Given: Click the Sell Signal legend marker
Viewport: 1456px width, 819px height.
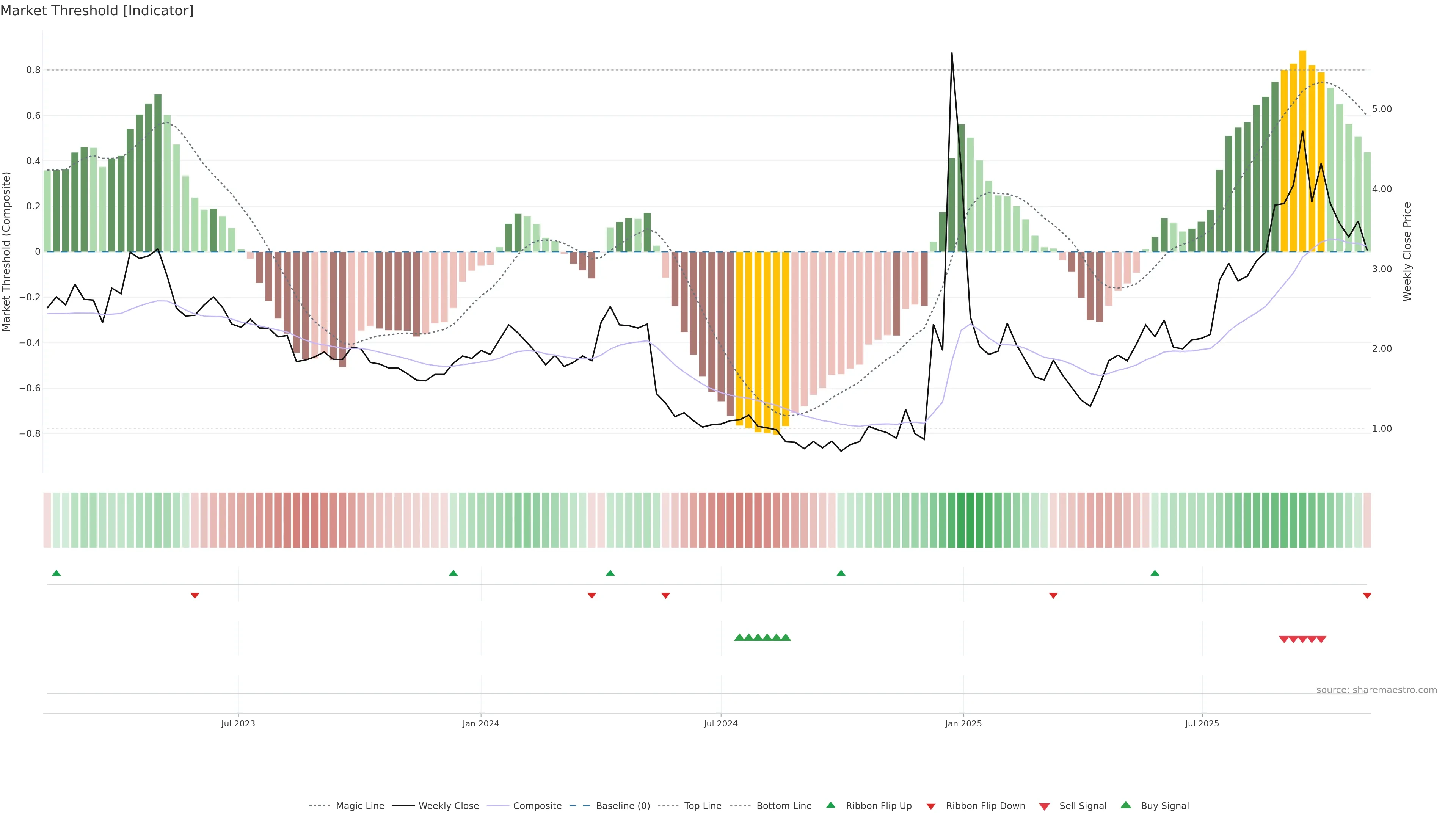Looking at the screenshot, I should point(1044,806).
